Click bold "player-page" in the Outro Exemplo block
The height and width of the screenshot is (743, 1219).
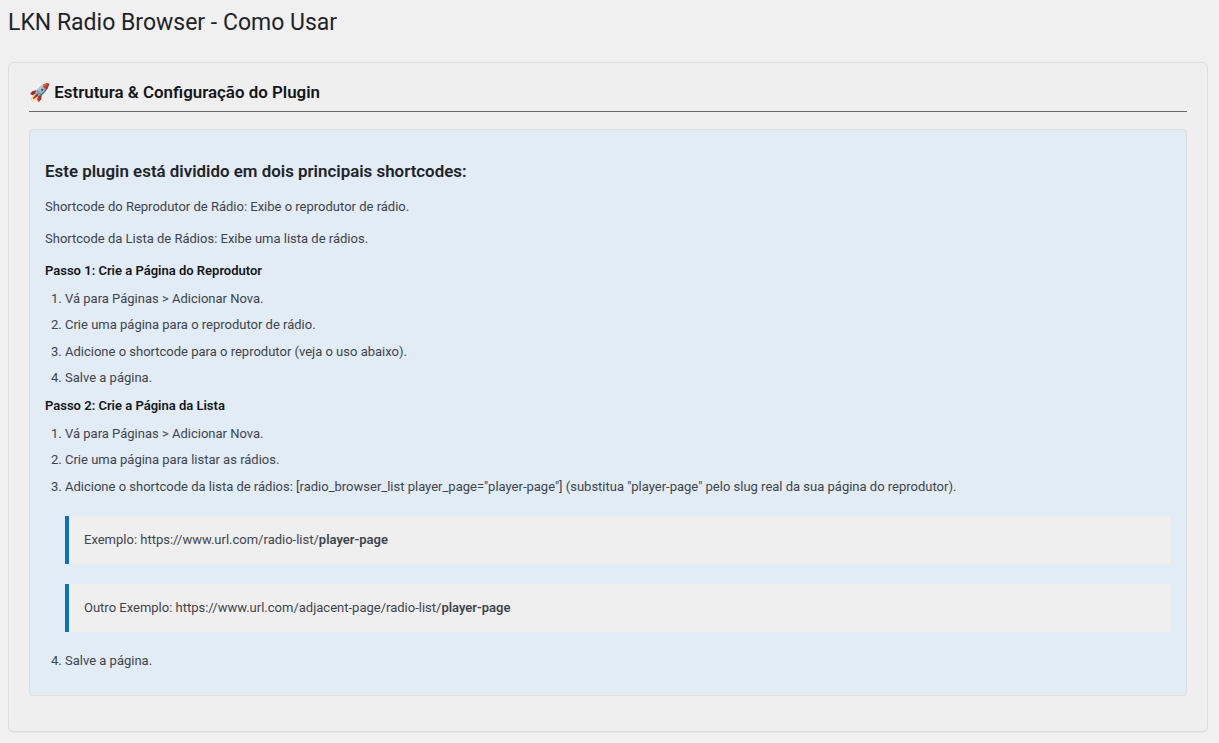pyautogui.click(x=476, y=608)
